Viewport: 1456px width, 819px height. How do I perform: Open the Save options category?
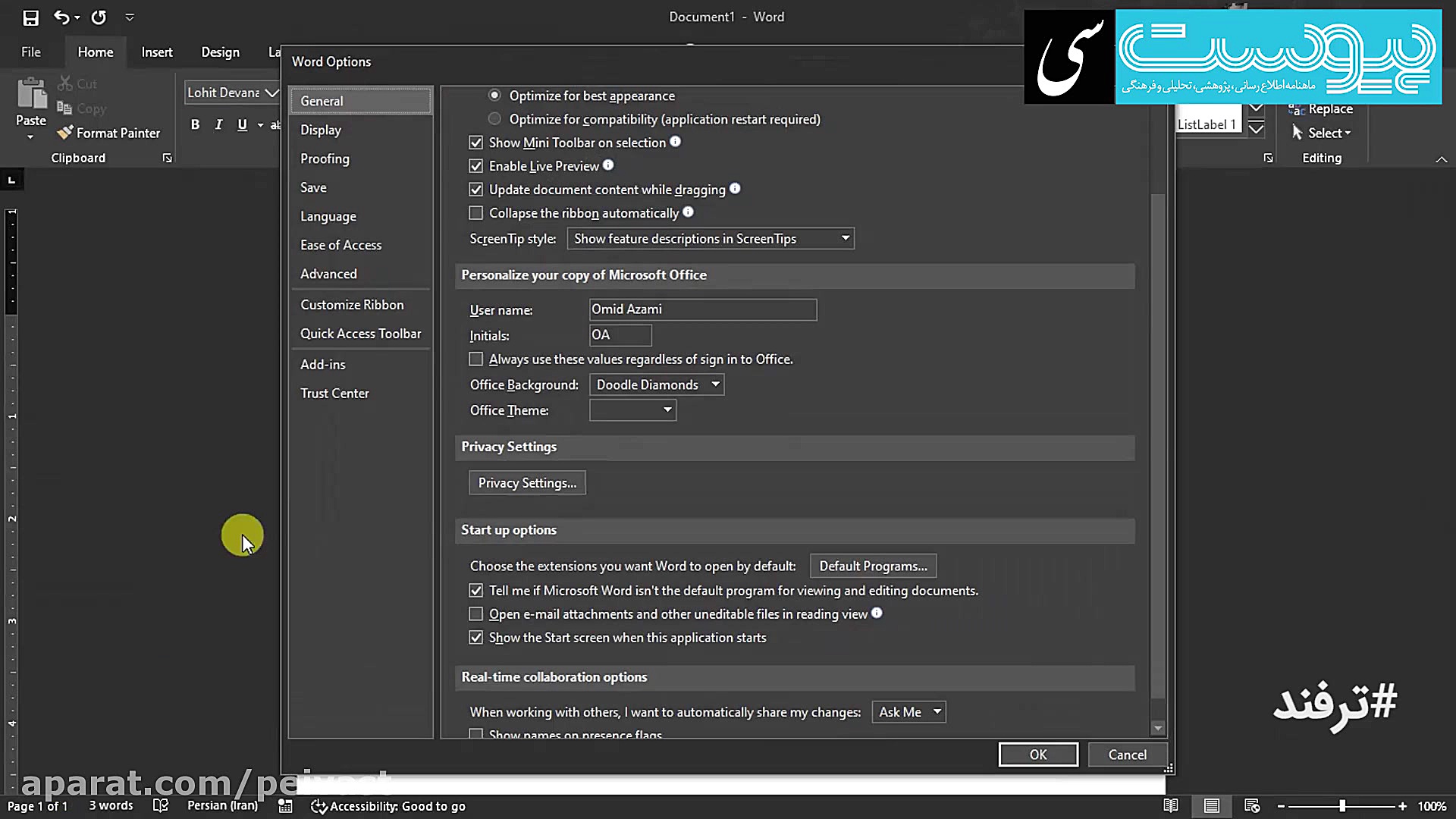(x=360, y=187)
